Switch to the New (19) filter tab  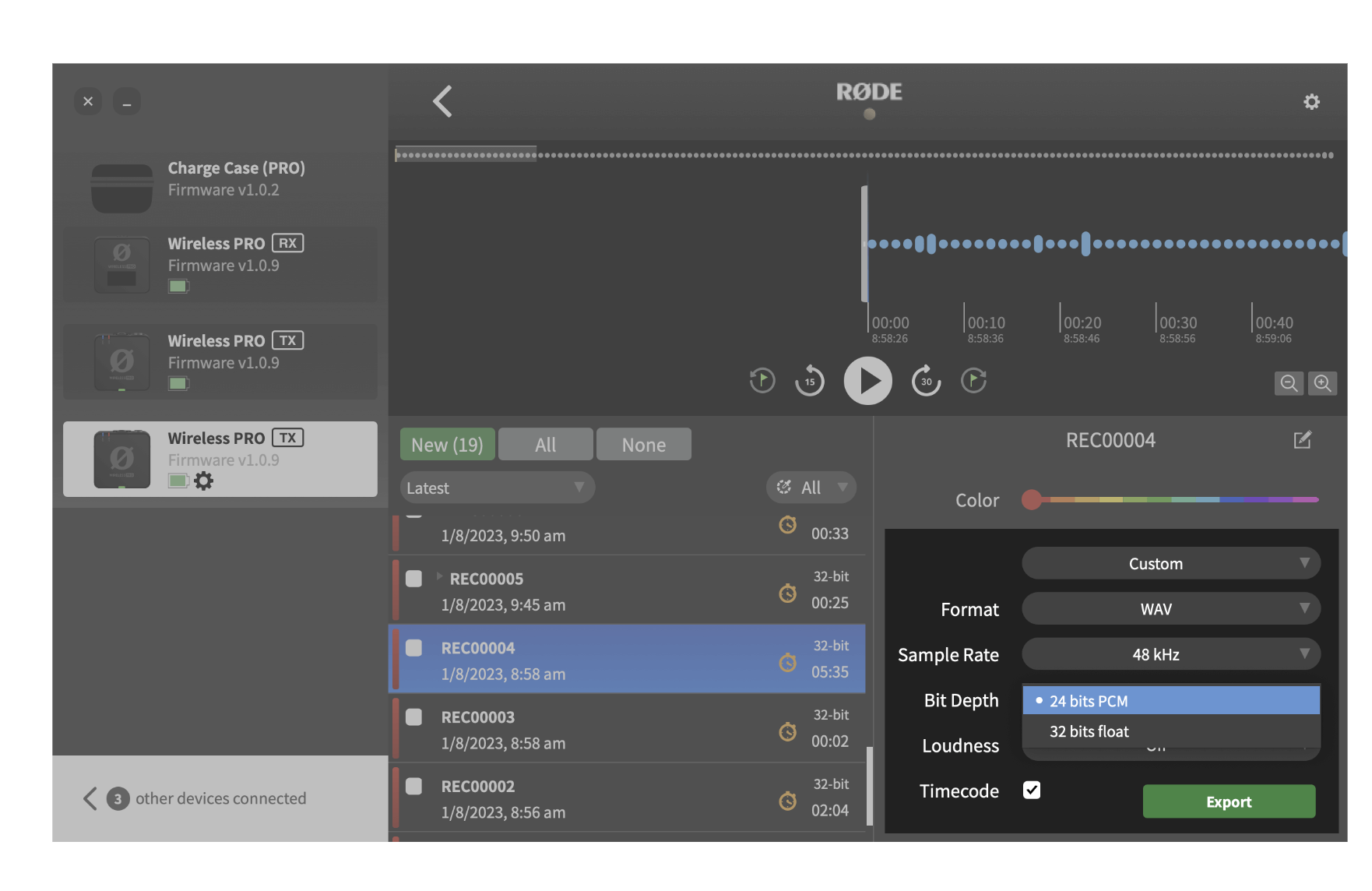tap(446, 444)
